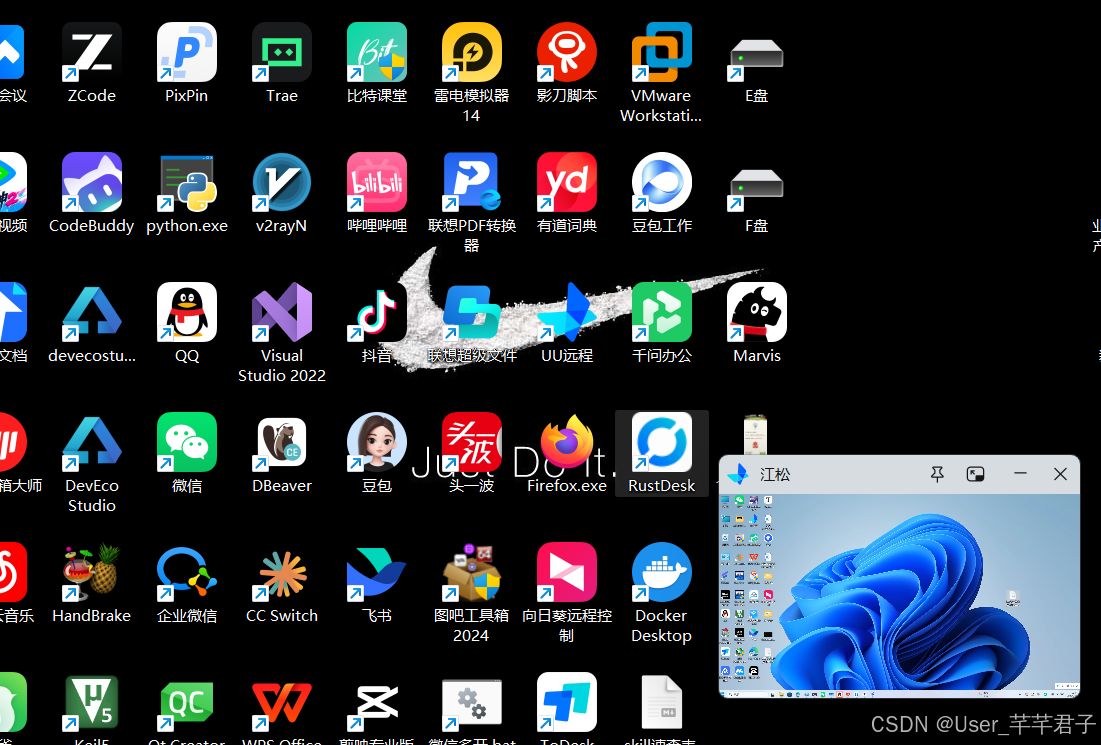Select the devecostu... shortcut icon
The width and height of the screenshot is (1101, 745).
[92, 312]
